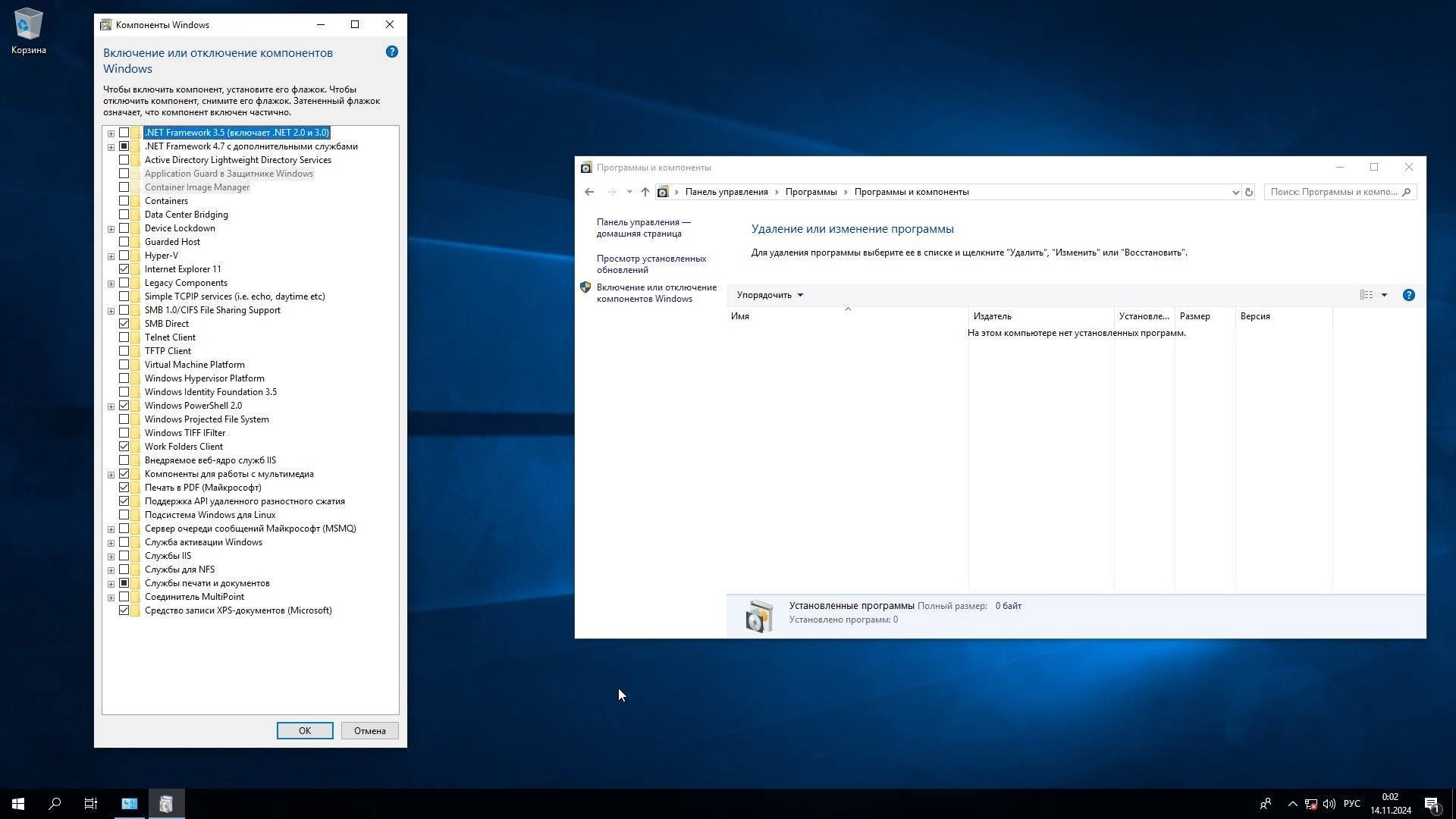1456x819 pixels.
Task: Open the clock and date in taskbar
Action: coord(1390,804)
